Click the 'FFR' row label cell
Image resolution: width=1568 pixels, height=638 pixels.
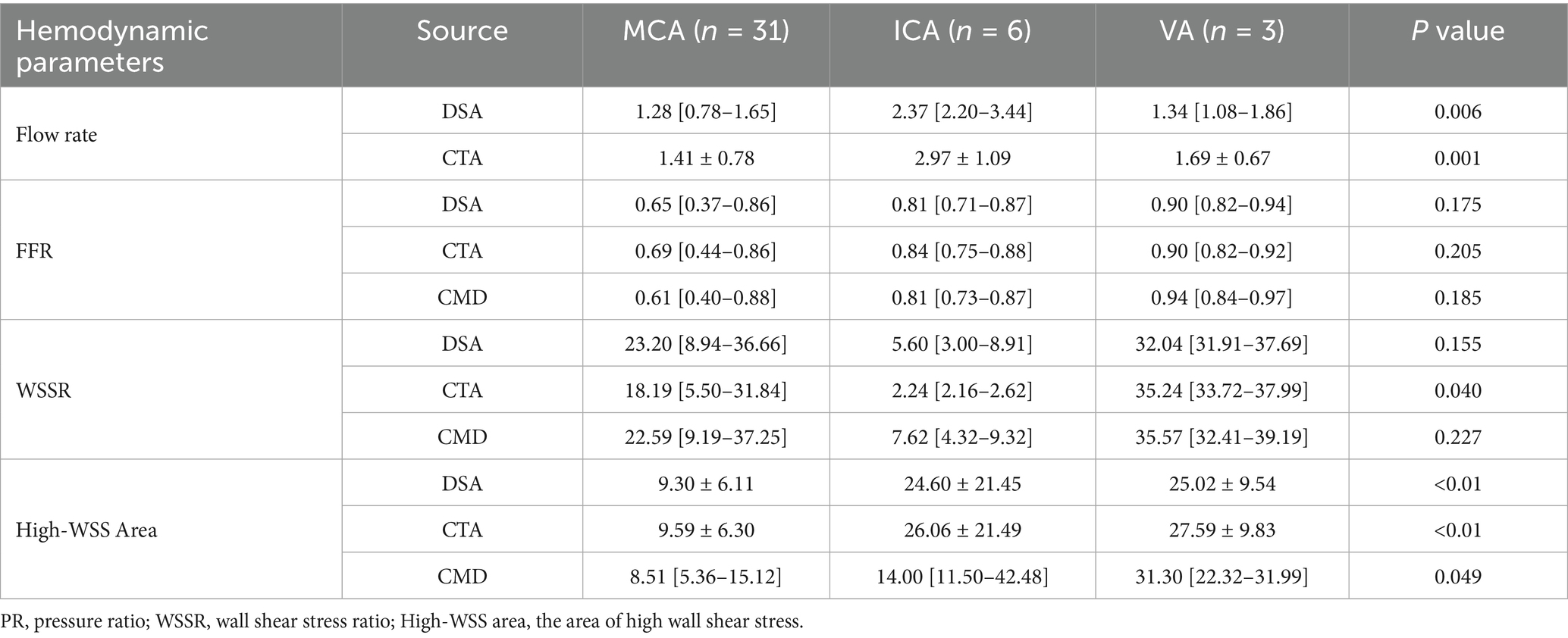point(35,251)
